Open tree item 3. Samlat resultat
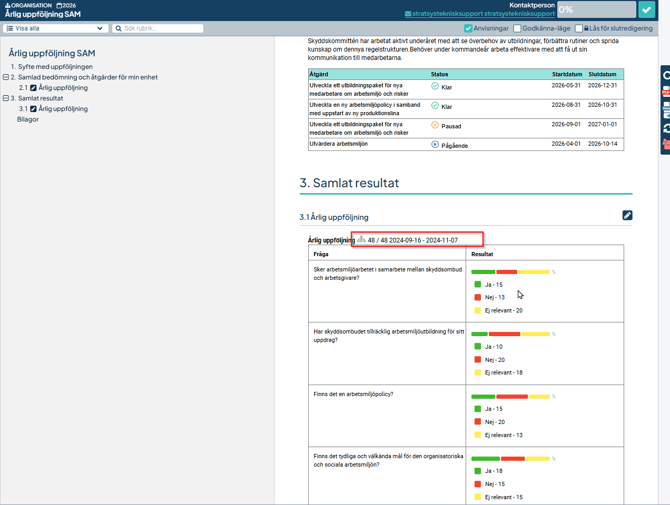The width and height of the screenshot is (670, 505). 37,98
